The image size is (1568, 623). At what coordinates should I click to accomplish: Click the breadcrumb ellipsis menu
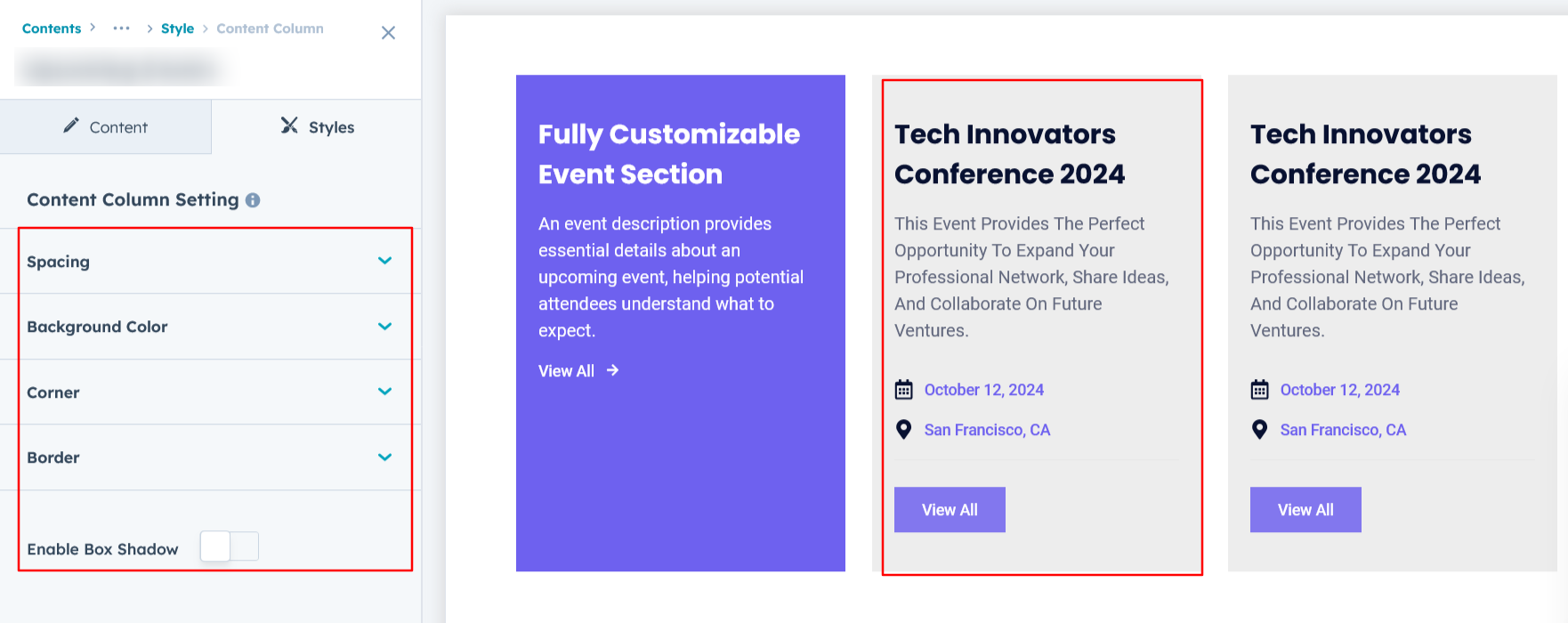[x=121, y=28]
